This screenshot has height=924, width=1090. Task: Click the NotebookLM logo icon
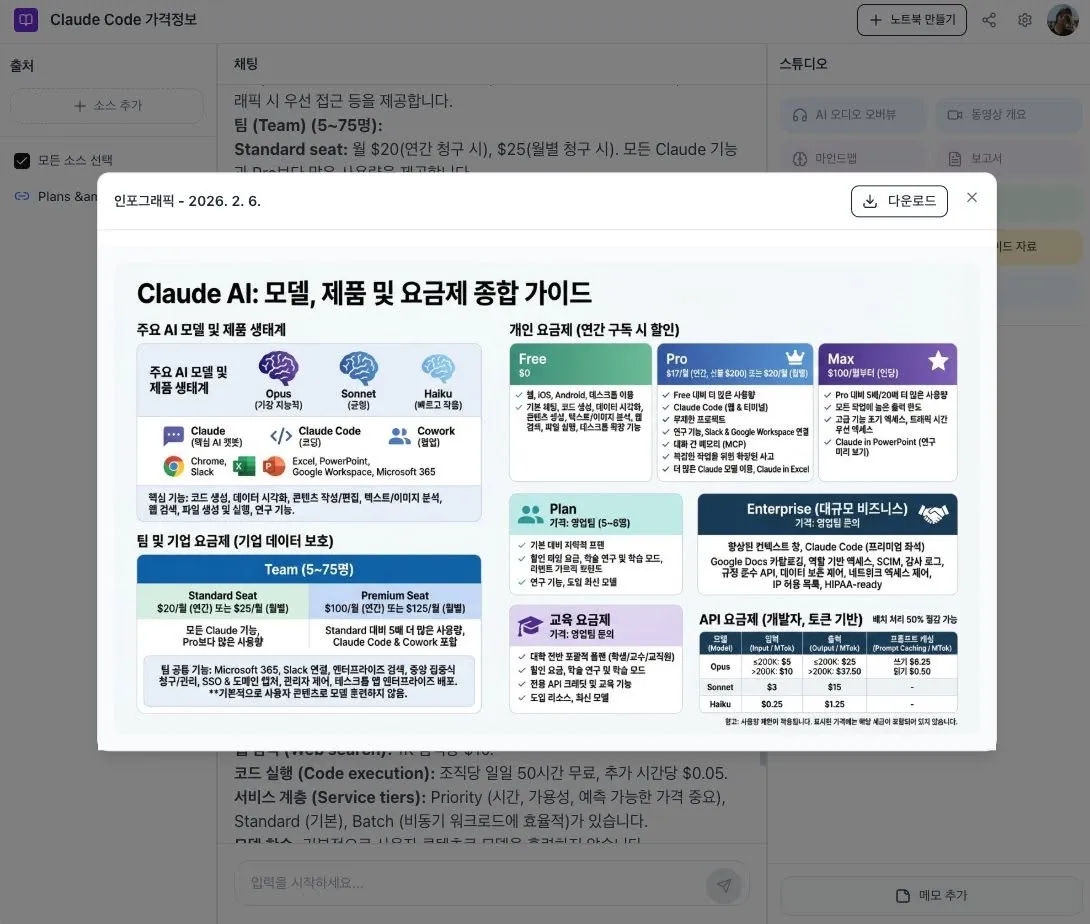(x=26, y=19)
